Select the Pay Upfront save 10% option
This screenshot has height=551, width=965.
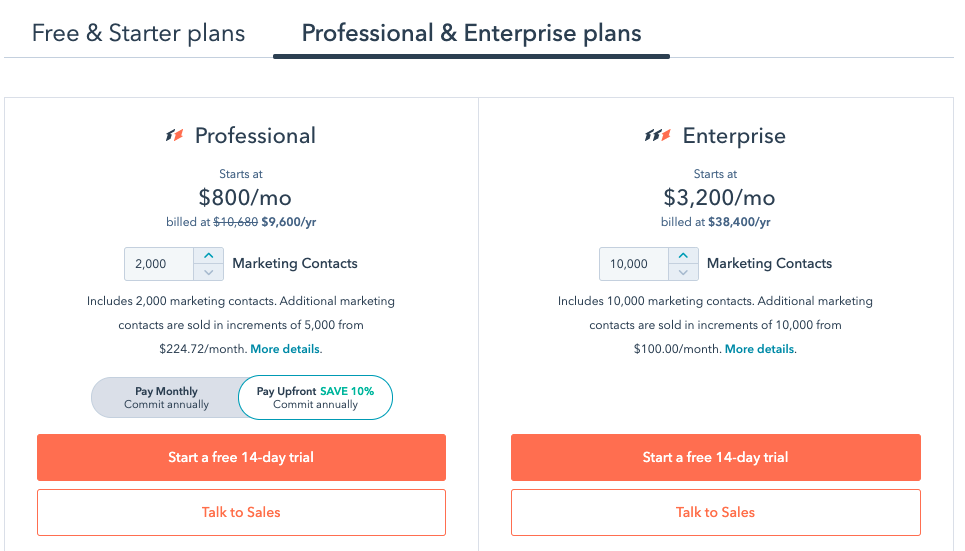coord(315,398)
